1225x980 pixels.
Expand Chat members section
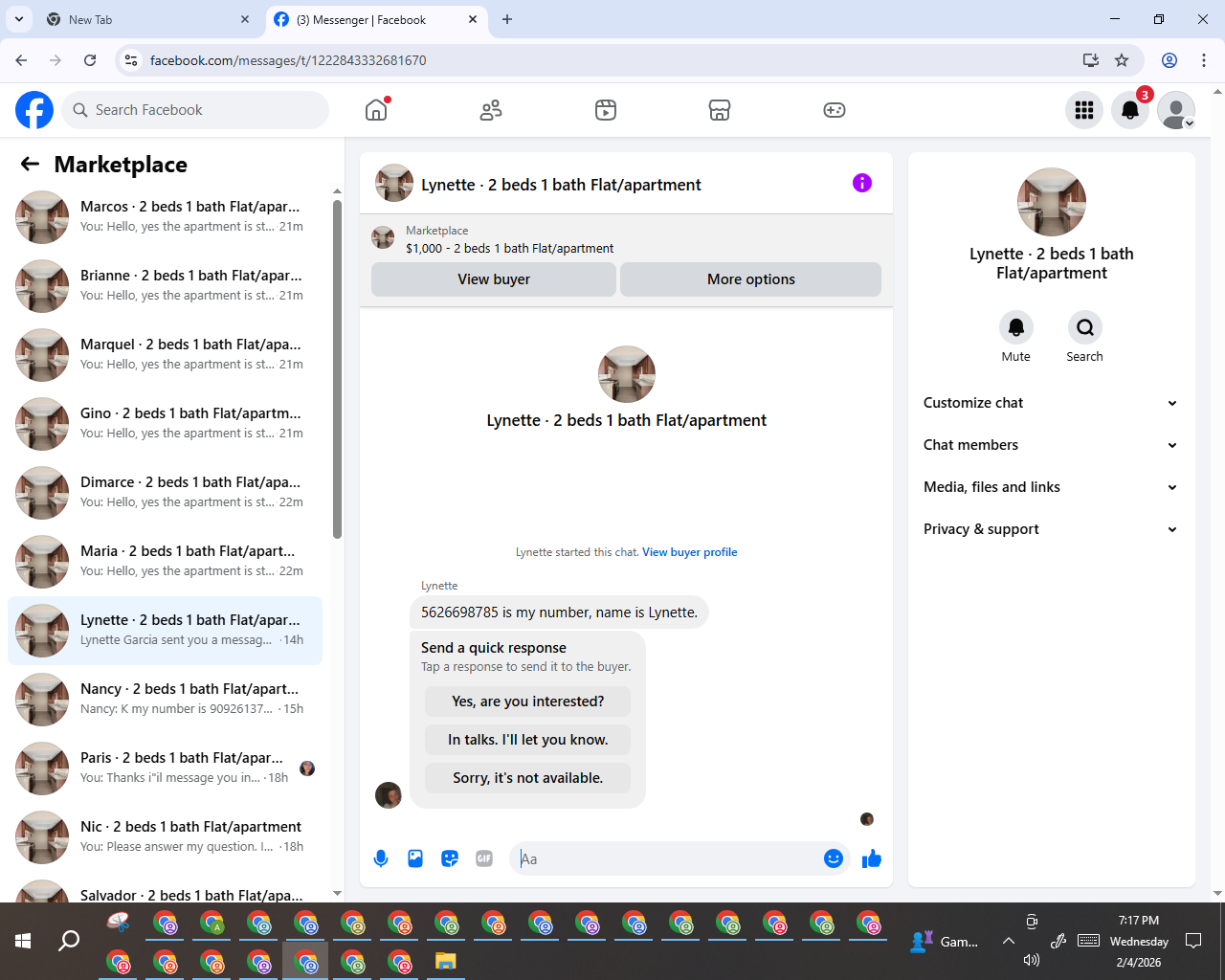pyautogui.click(x=1051, y=445)
